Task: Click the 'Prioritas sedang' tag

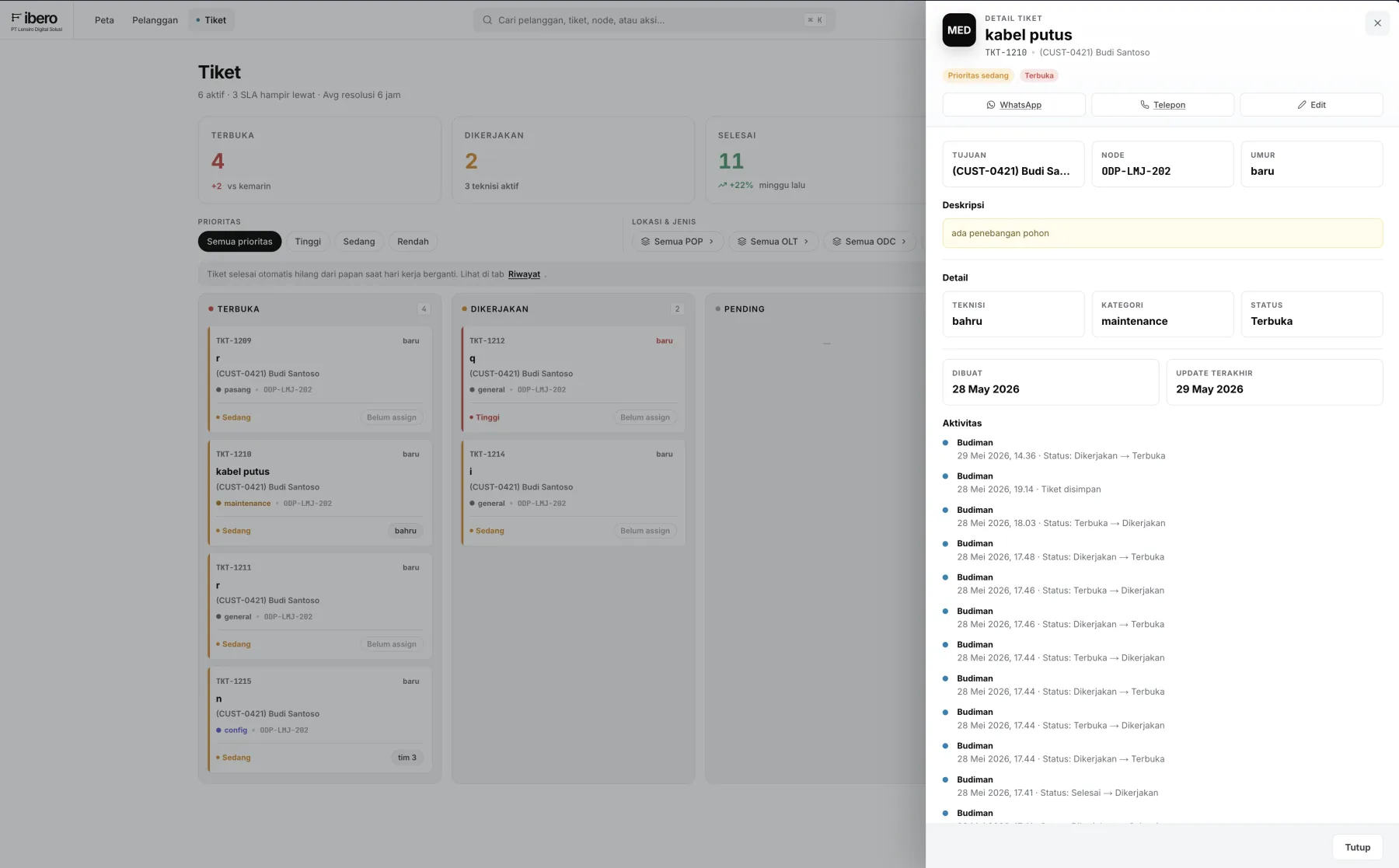Action: [x=978, y=75]
